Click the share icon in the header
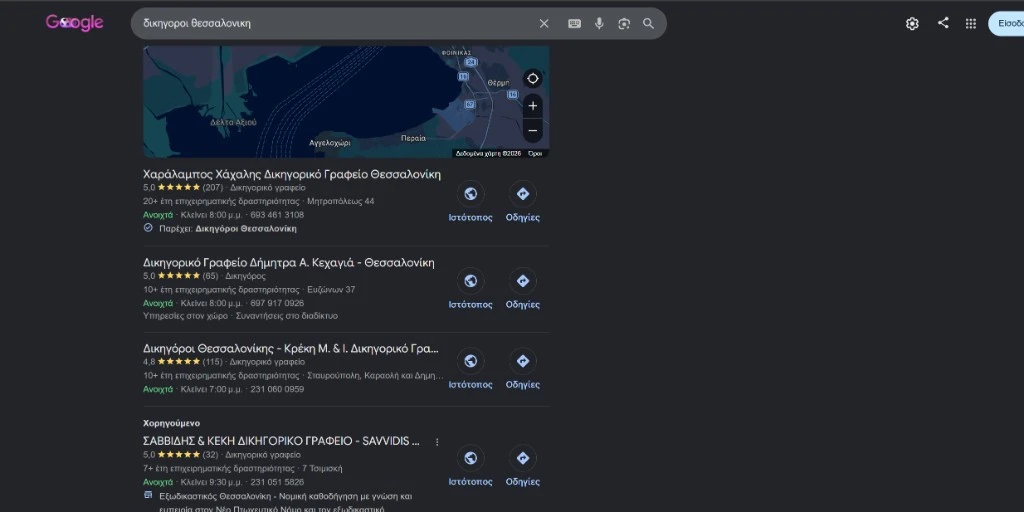The width and height of the screenshot is (1024, 512). pyautogui.click(x=943, y=23)
